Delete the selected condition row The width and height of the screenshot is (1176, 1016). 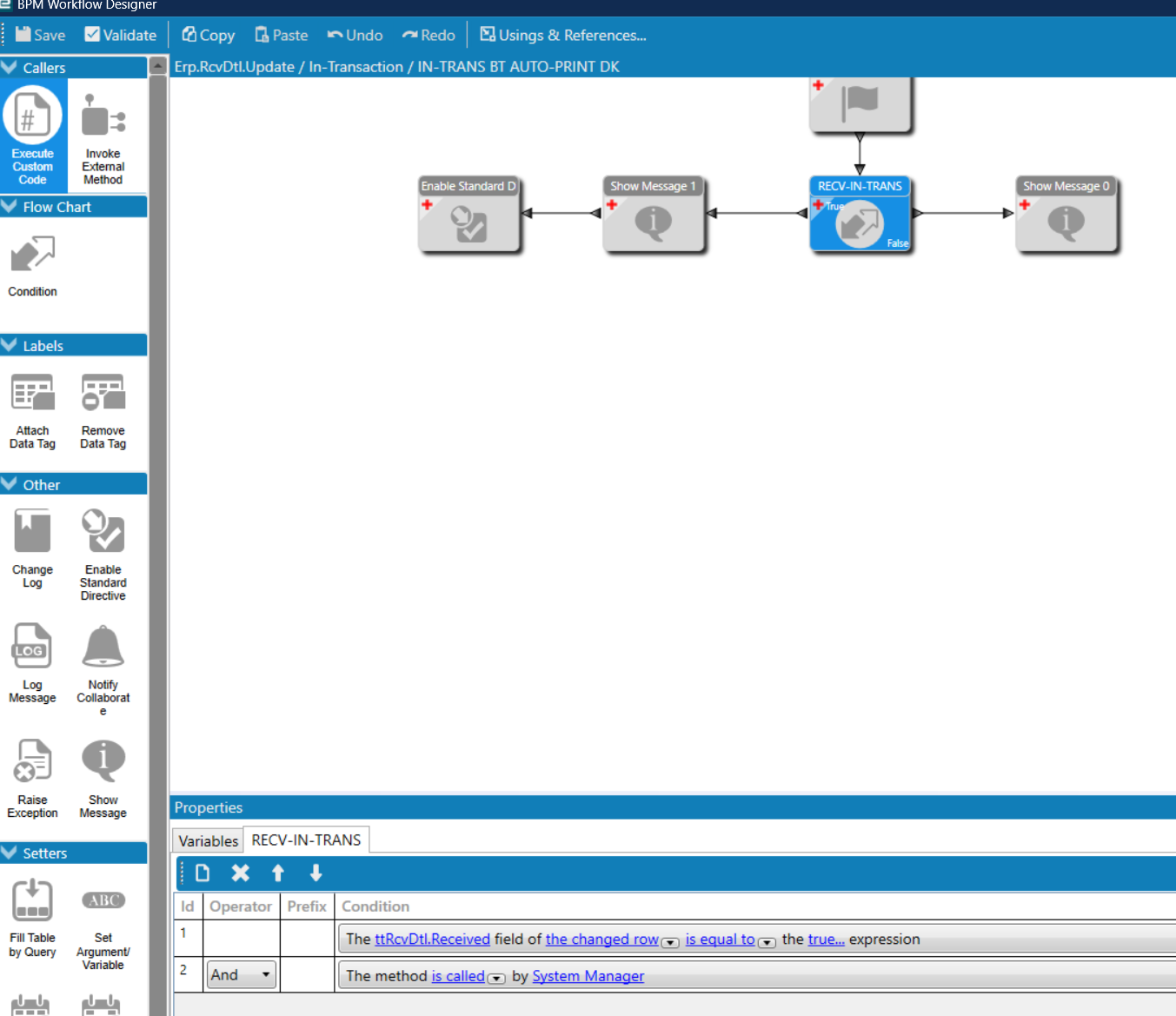coord(241,873)
